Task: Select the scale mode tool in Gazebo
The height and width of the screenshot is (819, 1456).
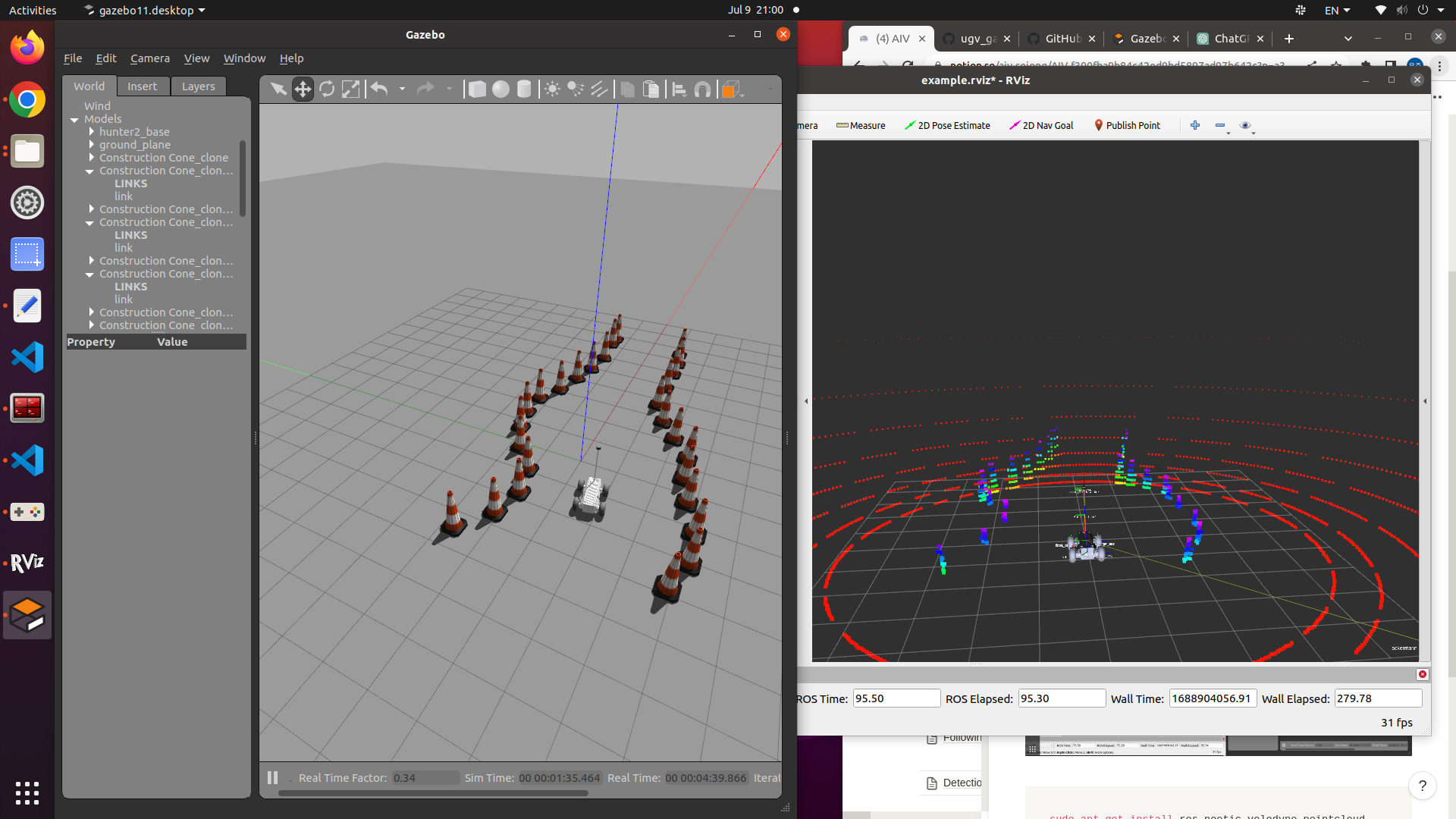Action: click(350, 89)
